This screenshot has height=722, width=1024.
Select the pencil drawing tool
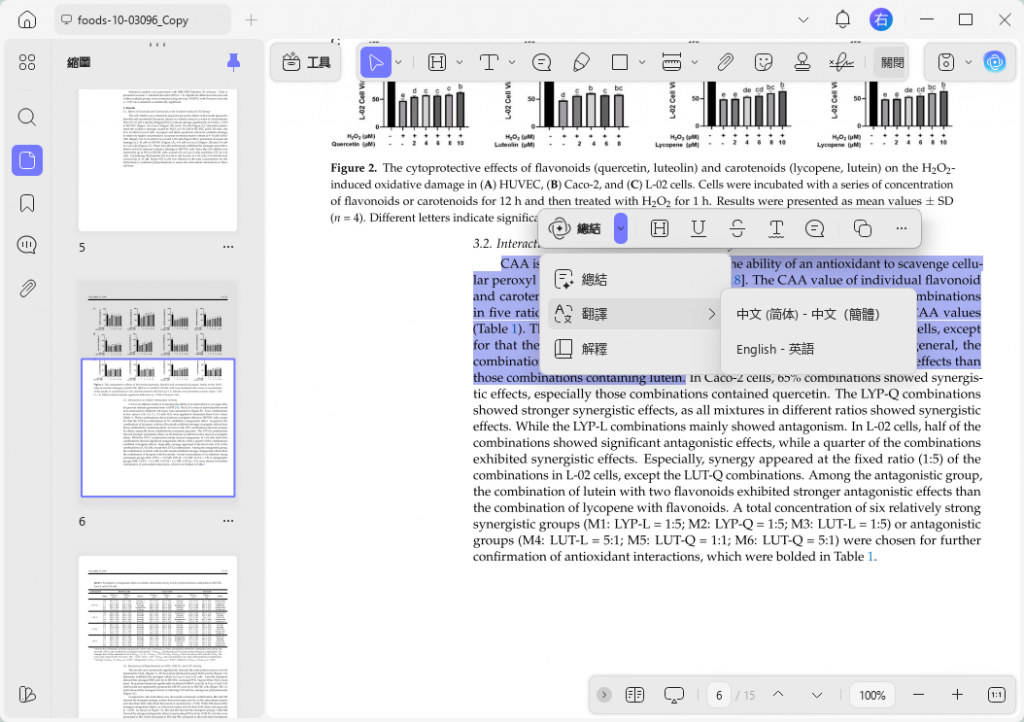[581, 62]
